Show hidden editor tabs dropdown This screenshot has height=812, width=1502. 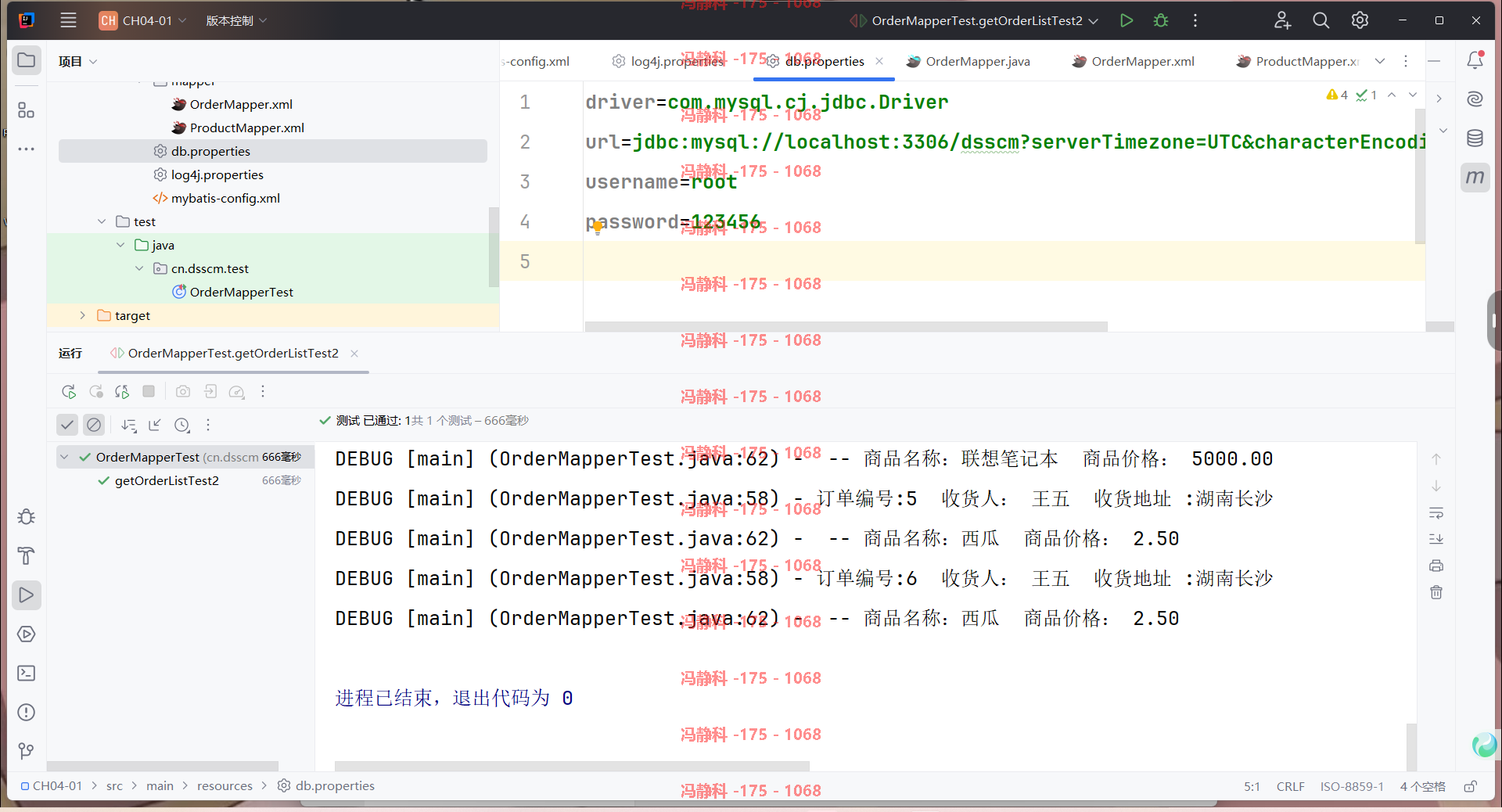click(1380, 61)
